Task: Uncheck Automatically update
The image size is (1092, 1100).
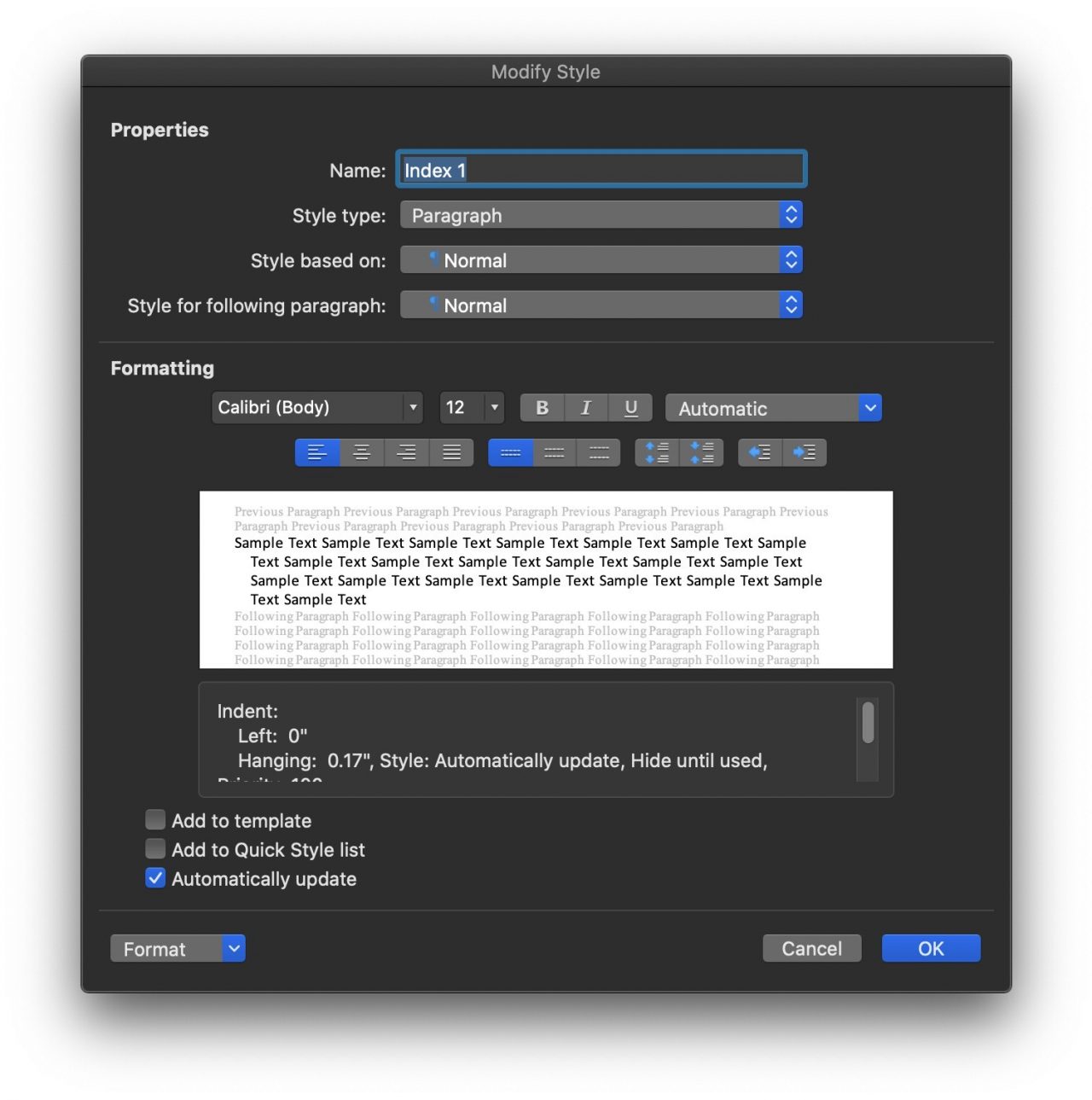Action: click(154, 877)
